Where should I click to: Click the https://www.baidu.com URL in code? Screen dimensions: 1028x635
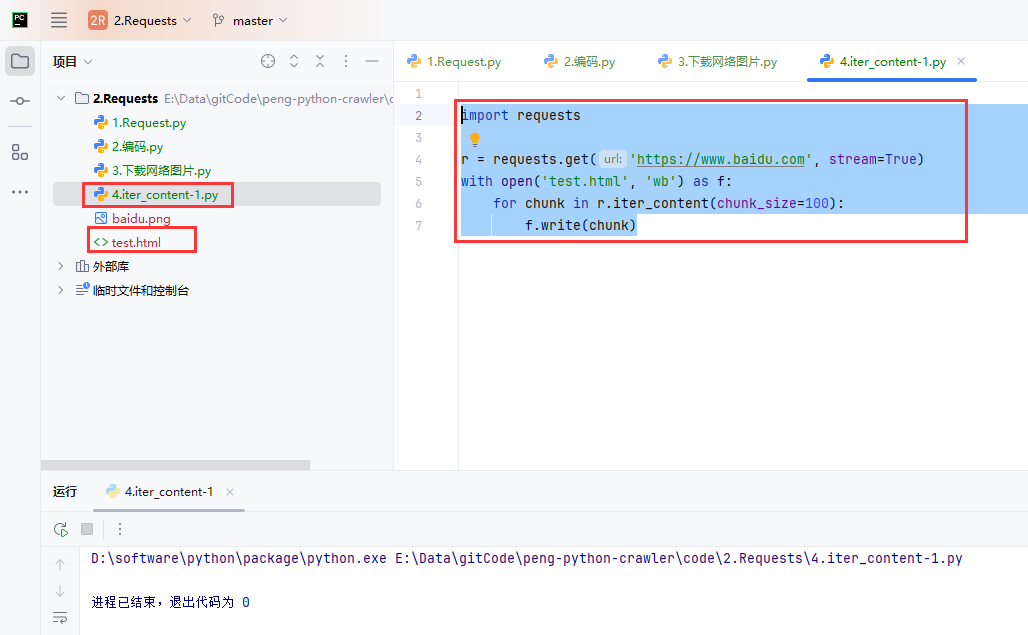(721, 159)
